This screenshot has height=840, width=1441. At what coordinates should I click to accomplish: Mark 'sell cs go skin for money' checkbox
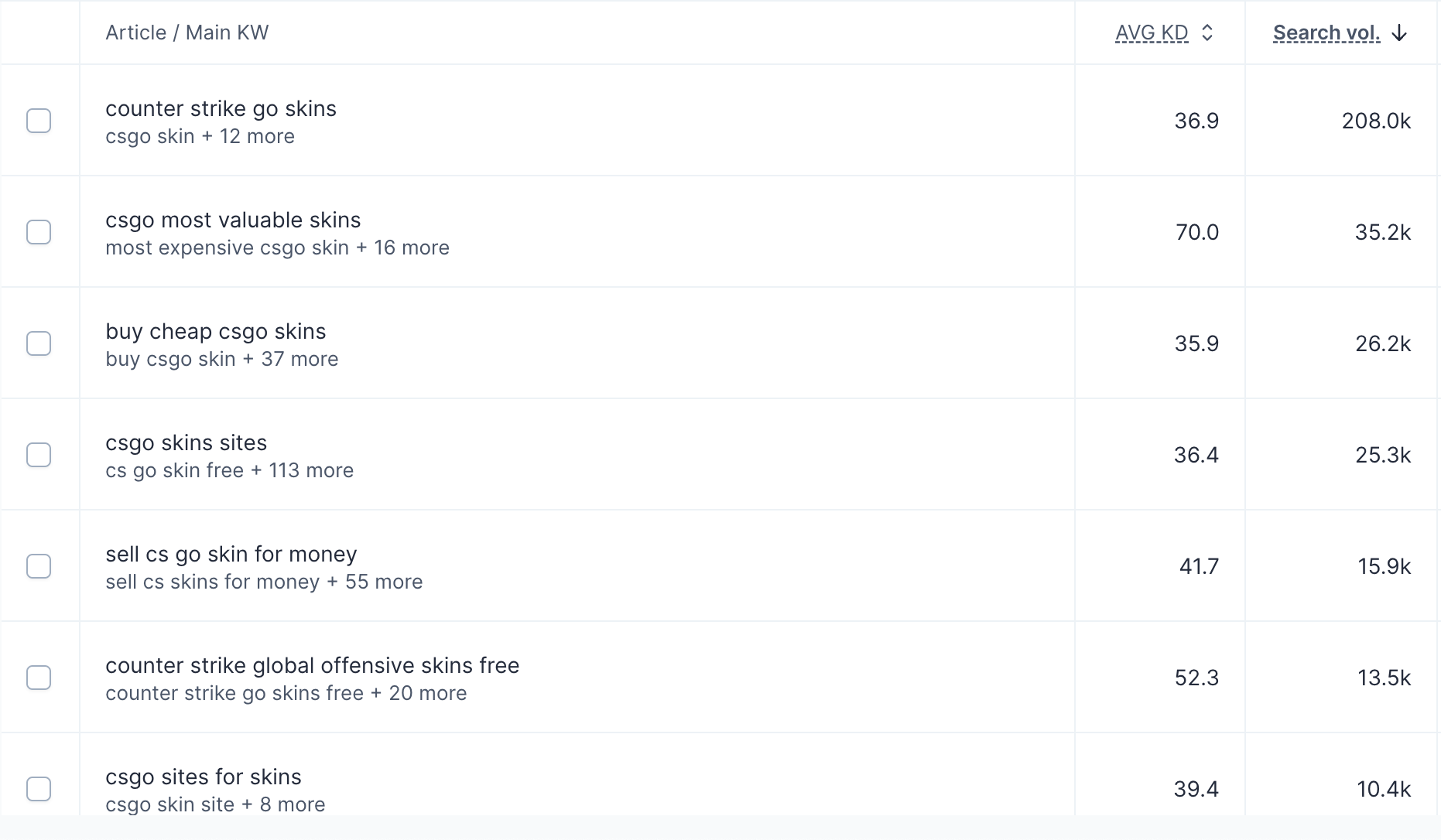39,566
